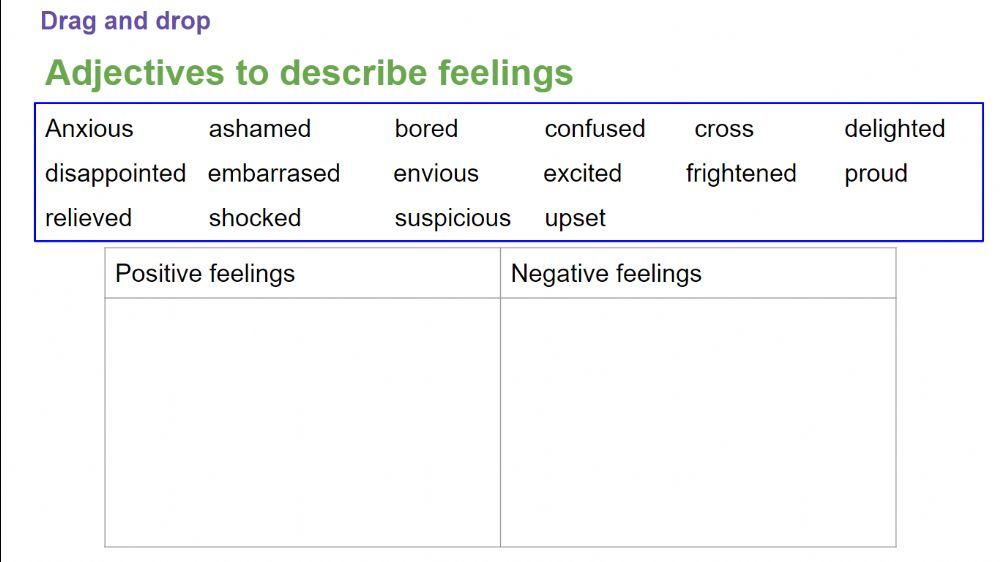Click the 'Positive feelings' column header
1000x562 pixels.
(205, 273)
